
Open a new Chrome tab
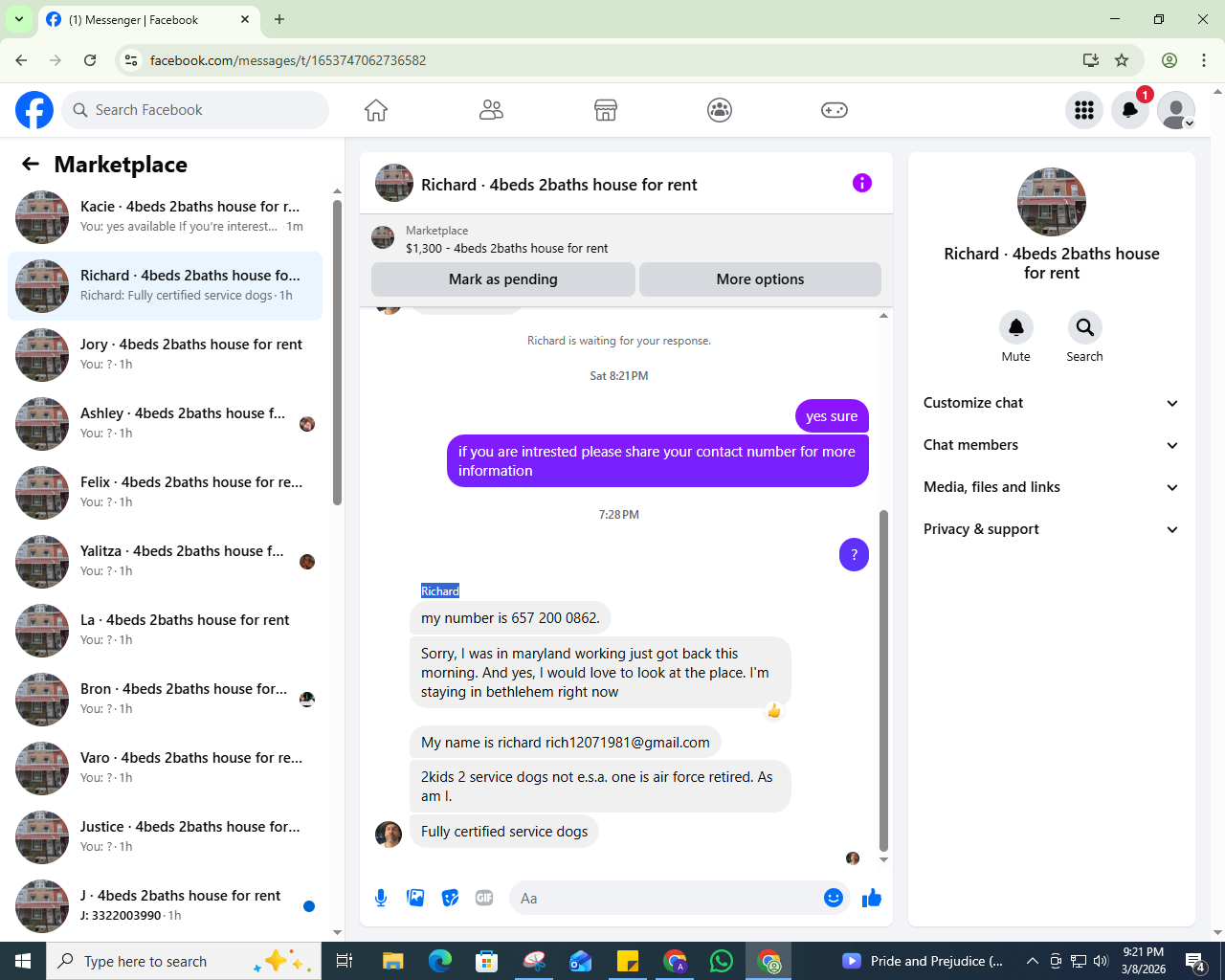point(279,19)
